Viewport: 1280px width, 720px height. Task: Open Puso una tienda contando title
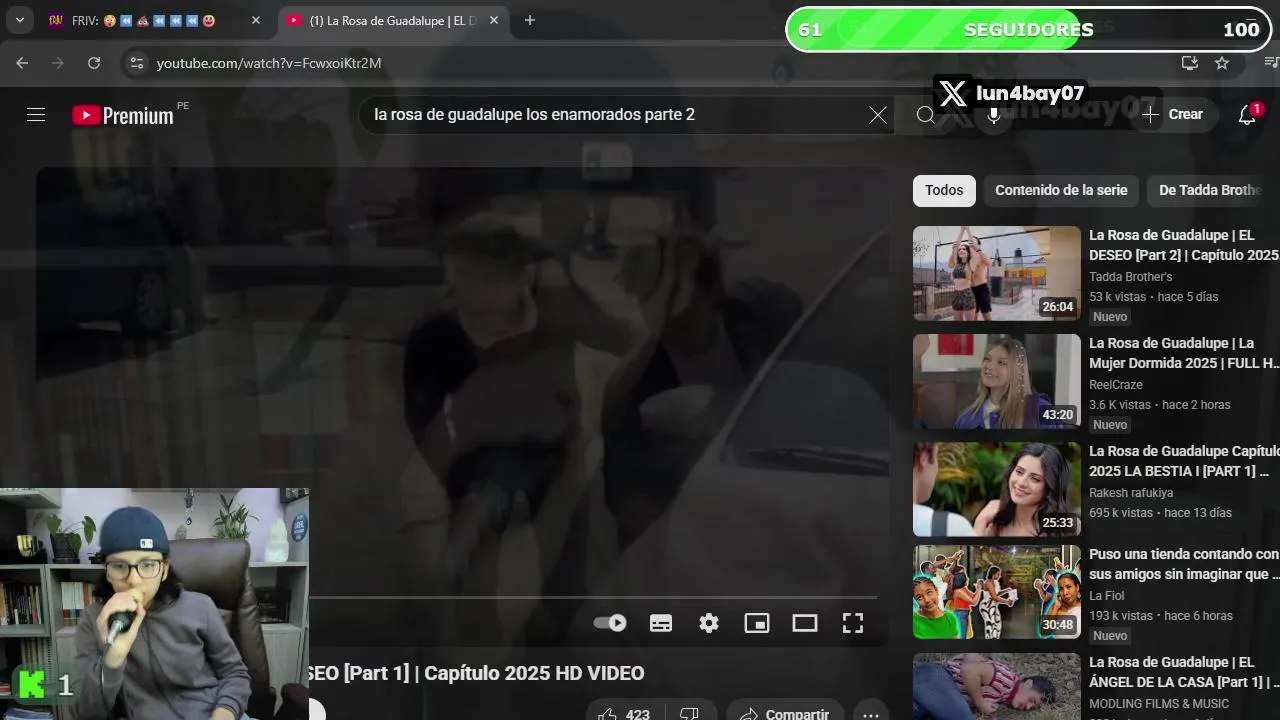click(x=1184, y=564)
